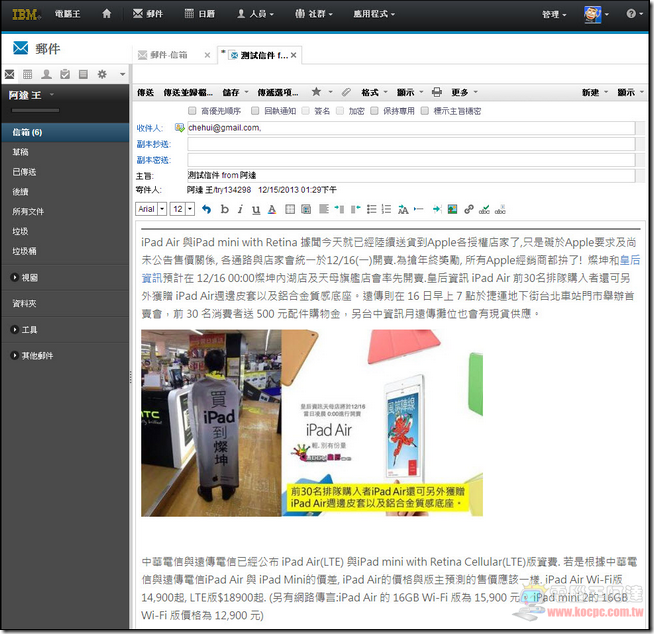Toggle underline formatting
Viewport: 654px width, 634px height.
tap(256, 209)
